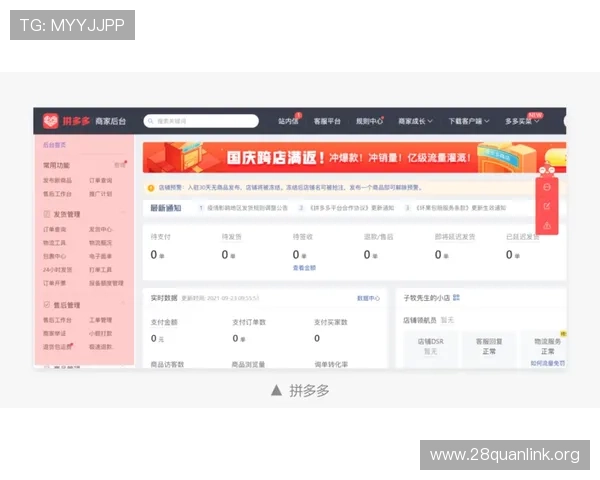Open 物流概况 in the sidebar
This screenshot has width=600, height=480.
tap(100, 243)
